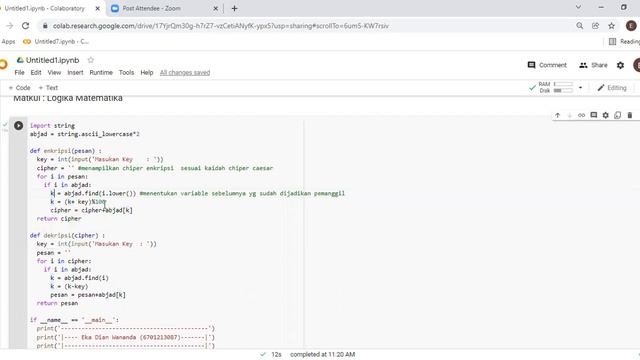
Task: Open the browser profile avatar
Action: 631,26
